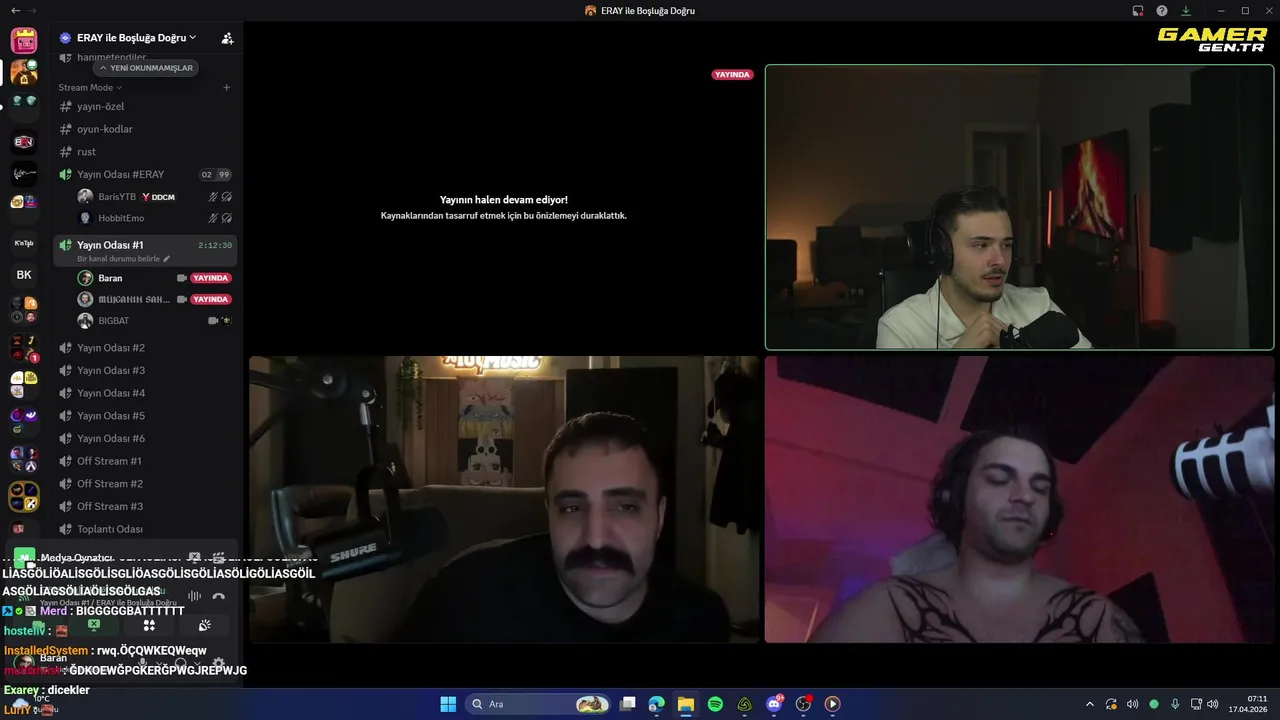Join the Yayın Odası #6 voice channel
The height and width of the screenshot is (720, 1280).
pyautogui.click(x=145, y=438)
